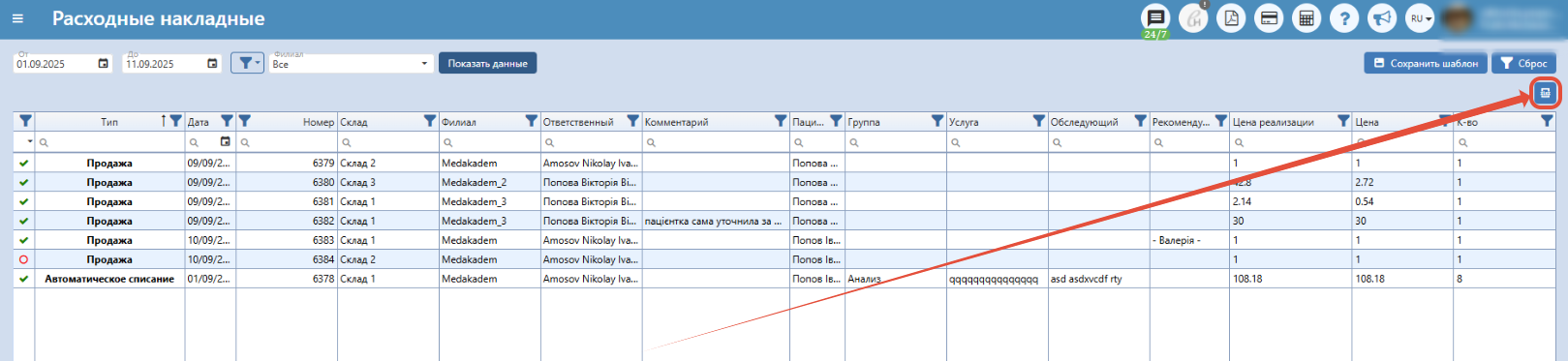Viewport: 1568px width, 361px height.
Task: Open the 24/7 support chat icon
Action: pos(1155,18)
